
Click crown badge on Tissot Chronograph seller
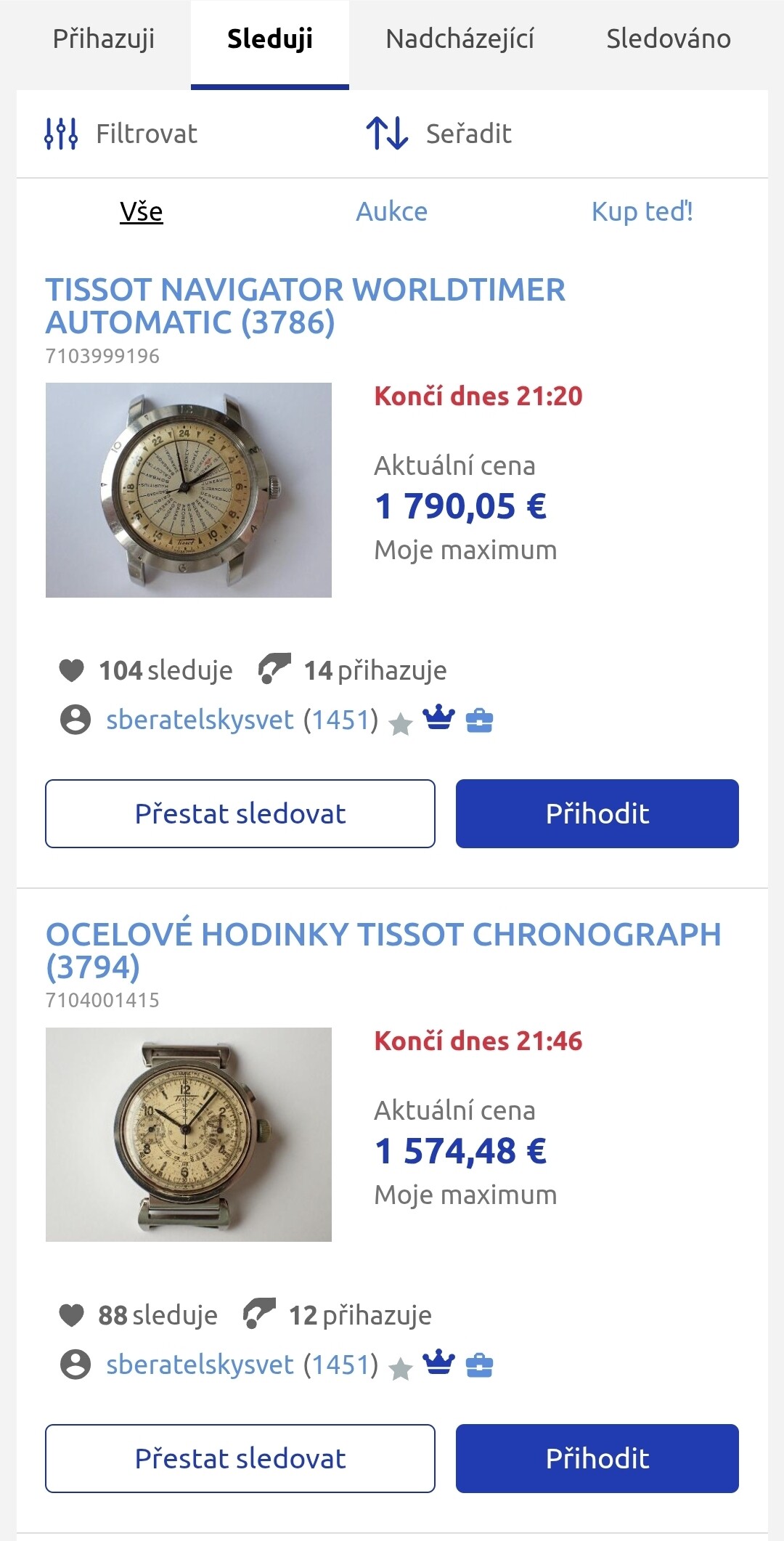(438, 1363)
